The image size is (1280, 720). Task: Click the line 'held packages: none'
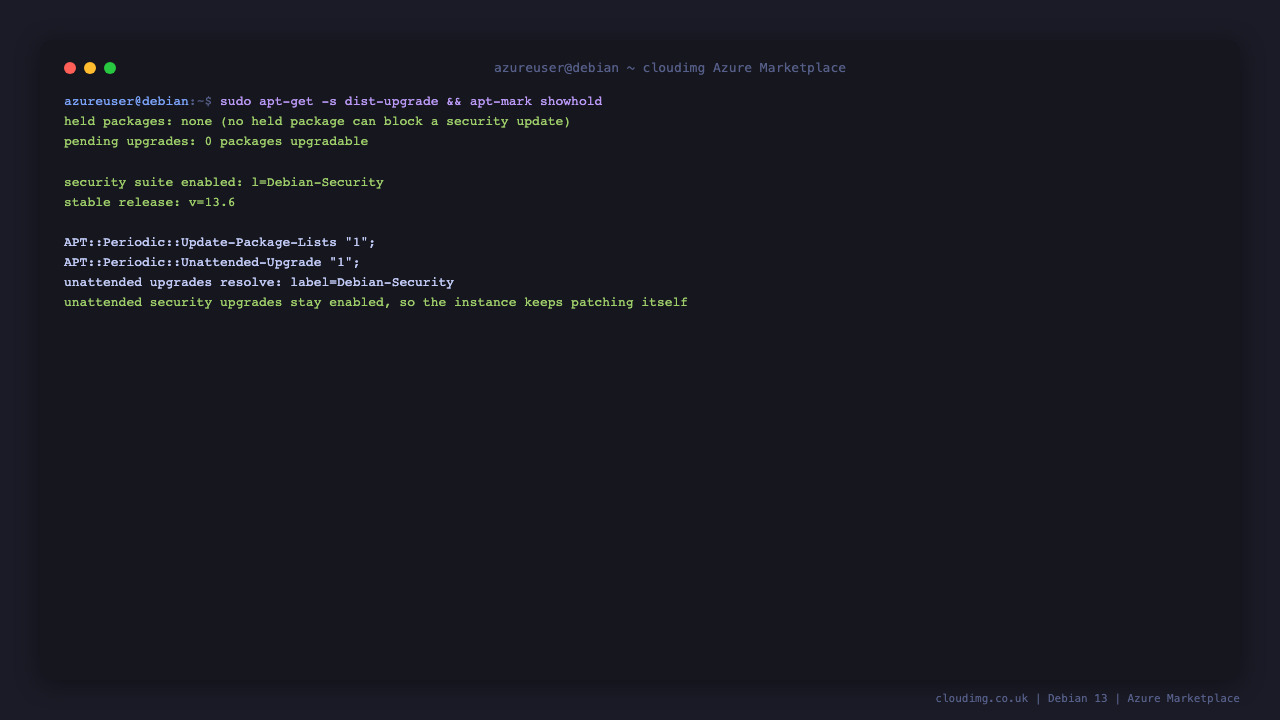[x=317, y=122]
